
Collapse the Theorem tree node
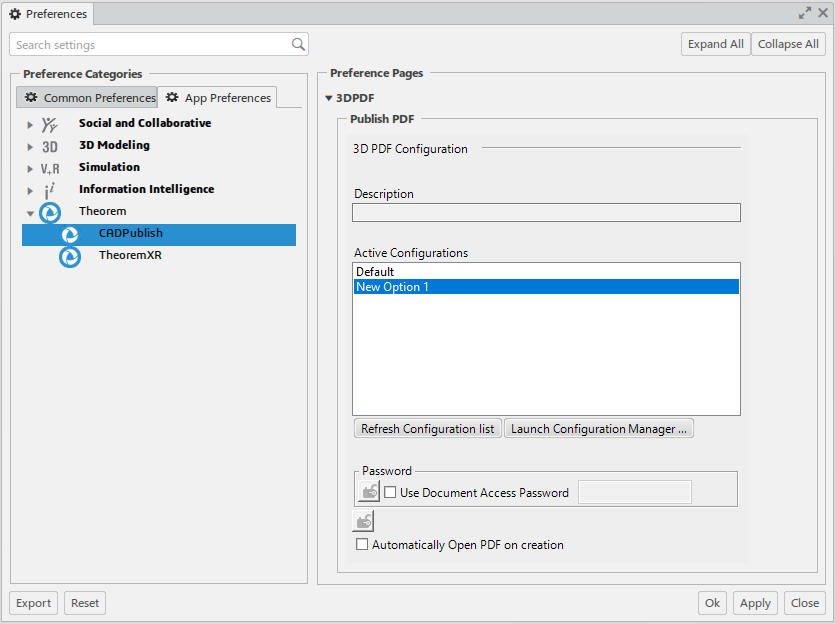coord(30,214)
